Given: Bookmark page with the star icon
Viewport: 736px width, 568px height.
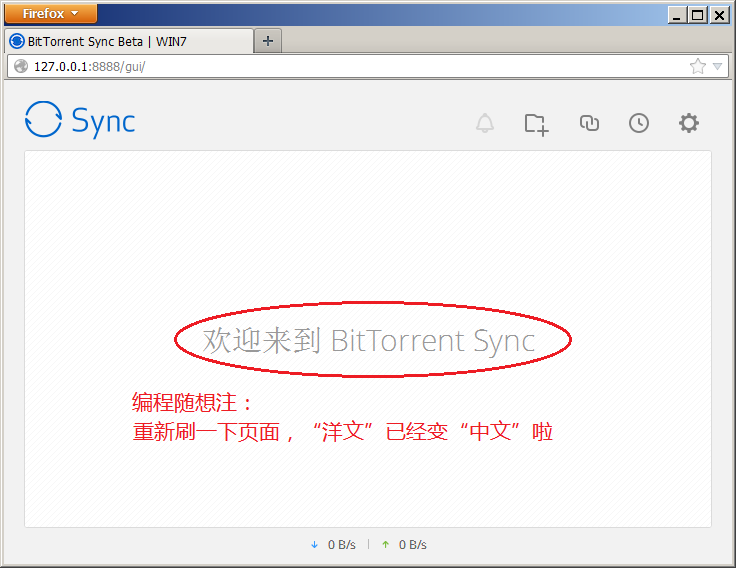Looking at the screenshot, I should [x=698, y=66].
